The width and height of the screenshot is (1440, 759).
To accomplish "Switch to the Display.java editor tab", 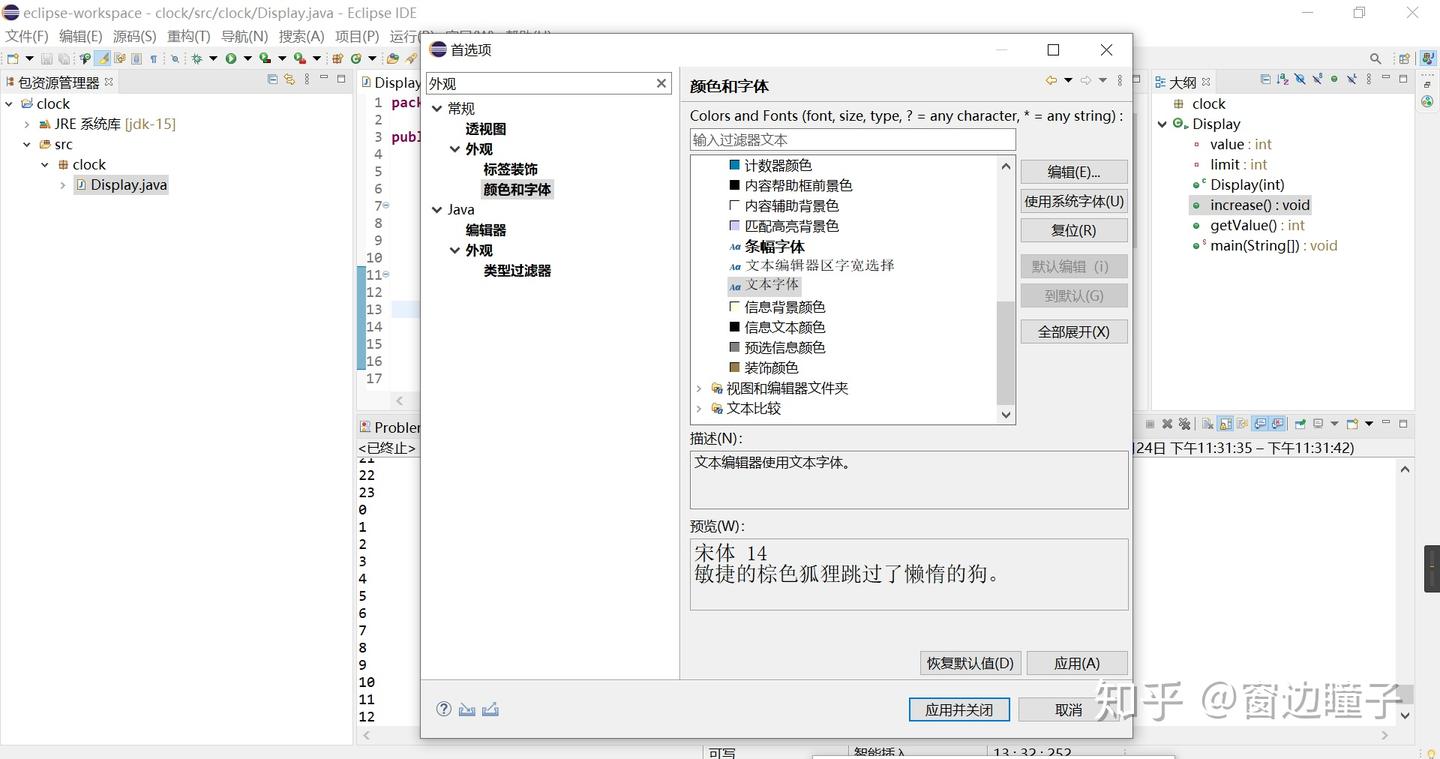I will 398,82.
